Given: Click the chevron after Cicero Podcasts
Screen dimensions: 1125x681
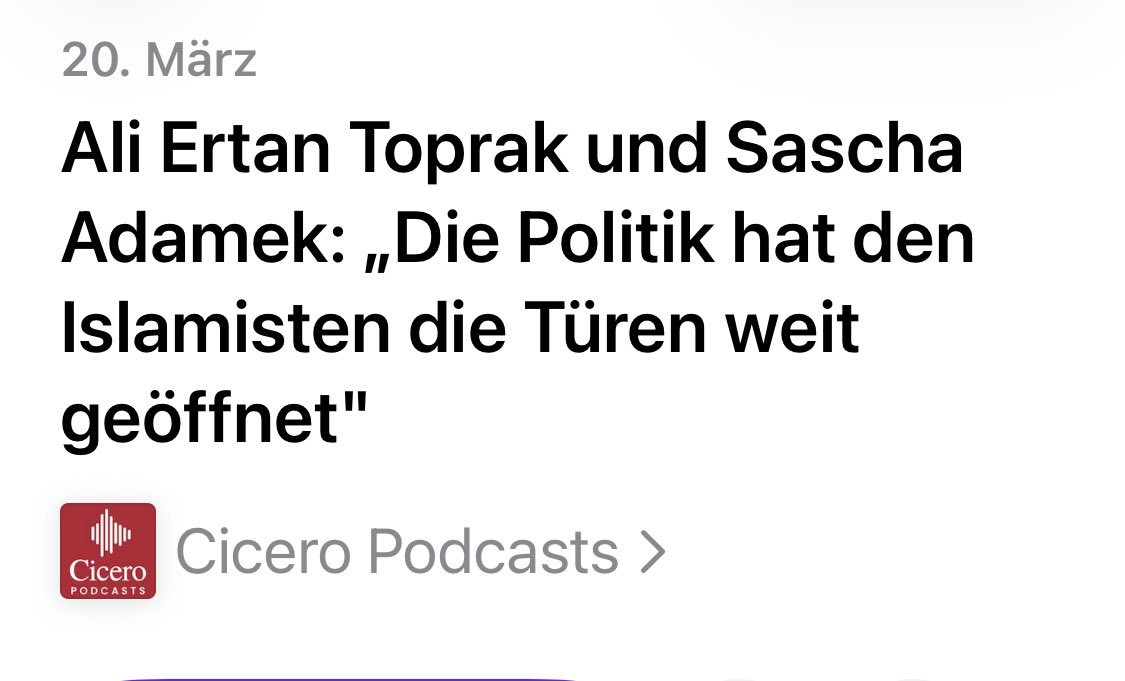Looking at the screenshot, I should (652, 552).
